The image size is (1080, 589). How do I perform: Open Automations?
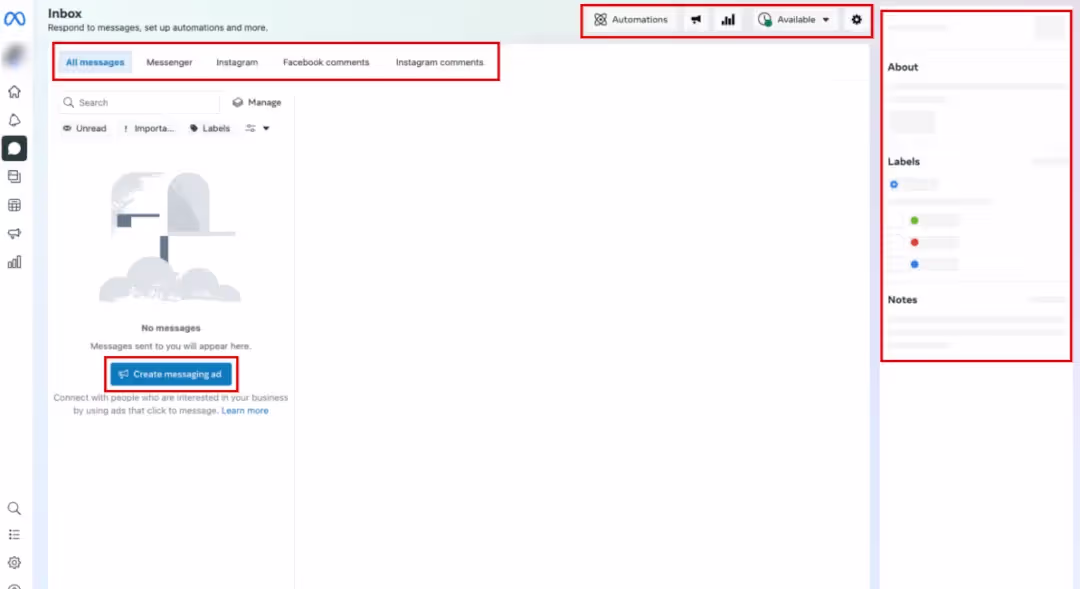click(631, 19)
